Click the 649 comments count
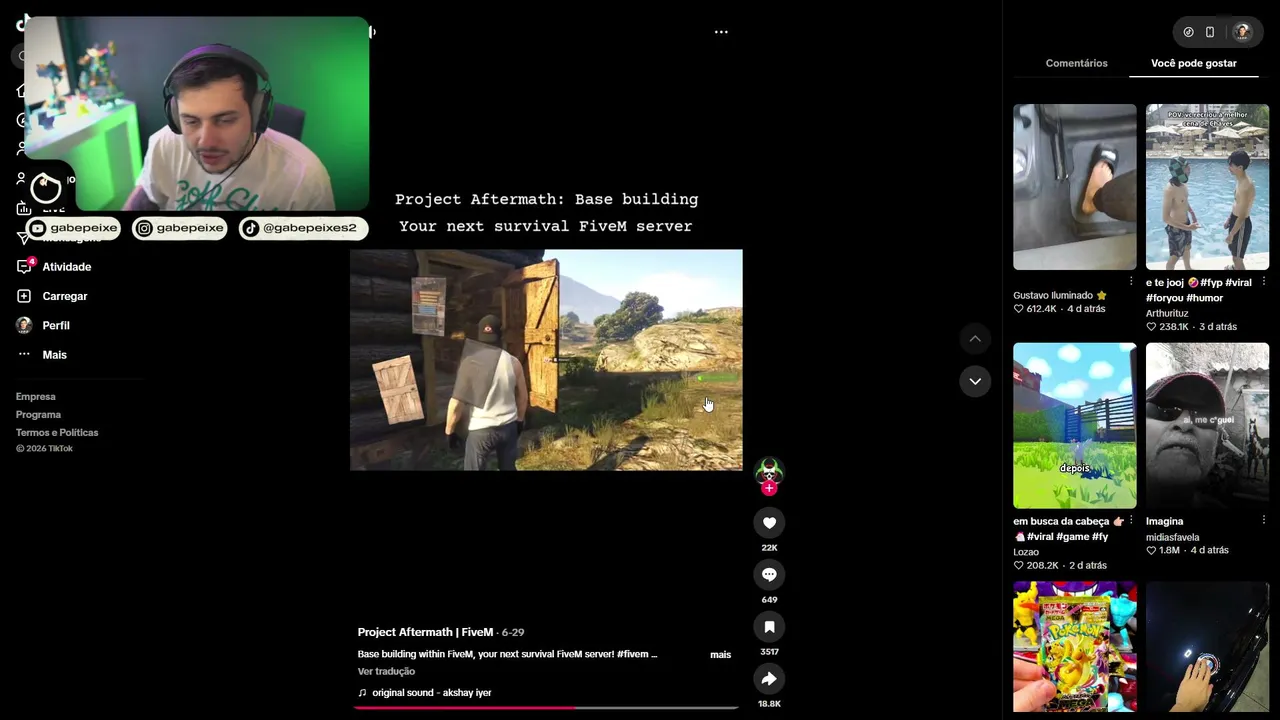Screen dimensions: 1280x720 [x=769, y=600]
